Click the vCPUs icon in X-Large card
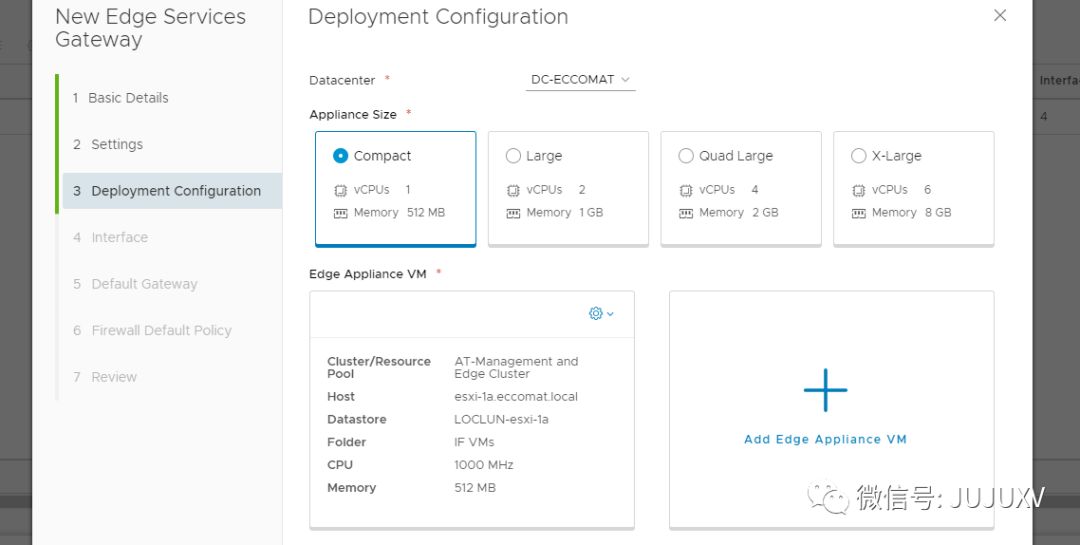This screenshot has height=545, width=1080. tap(858, 190)
